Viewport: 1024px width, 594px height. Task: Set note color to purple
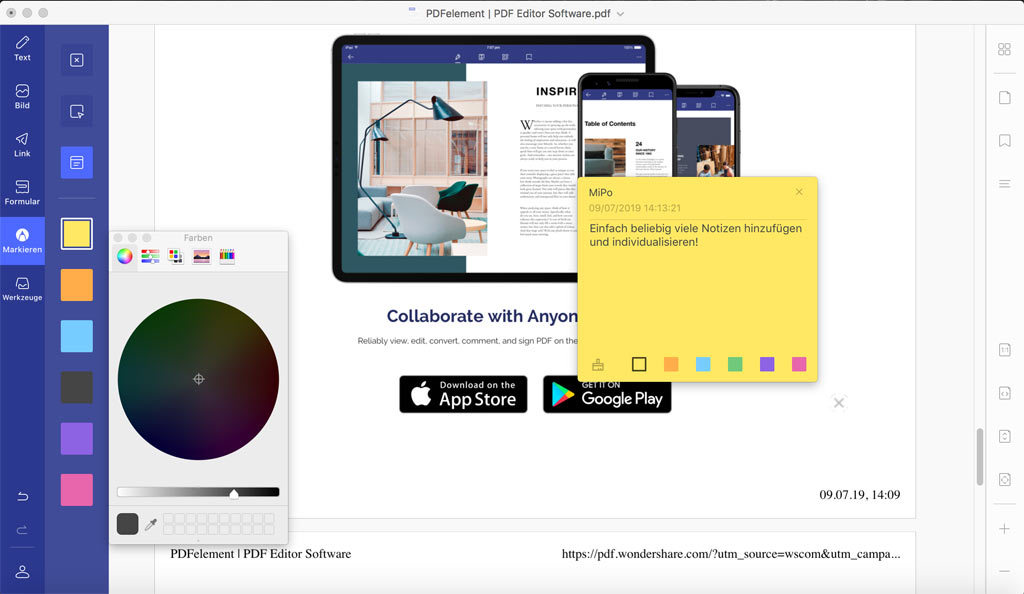(767, 364)
